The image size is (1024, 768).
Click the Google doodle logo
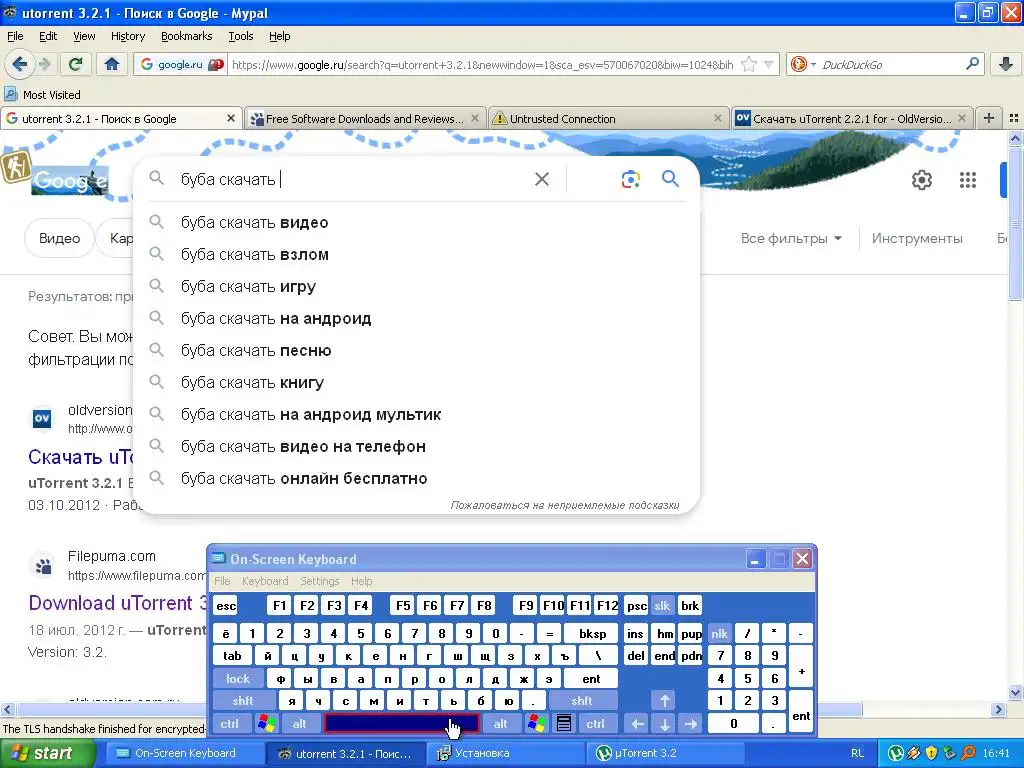(70, 180)
